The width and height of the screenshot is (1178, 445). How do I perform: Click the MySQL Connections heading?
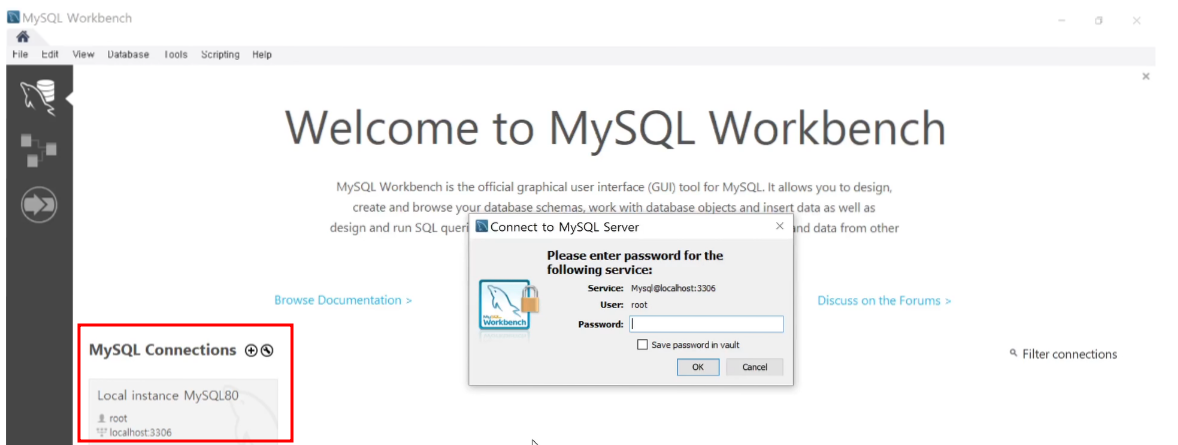(163, 350)
